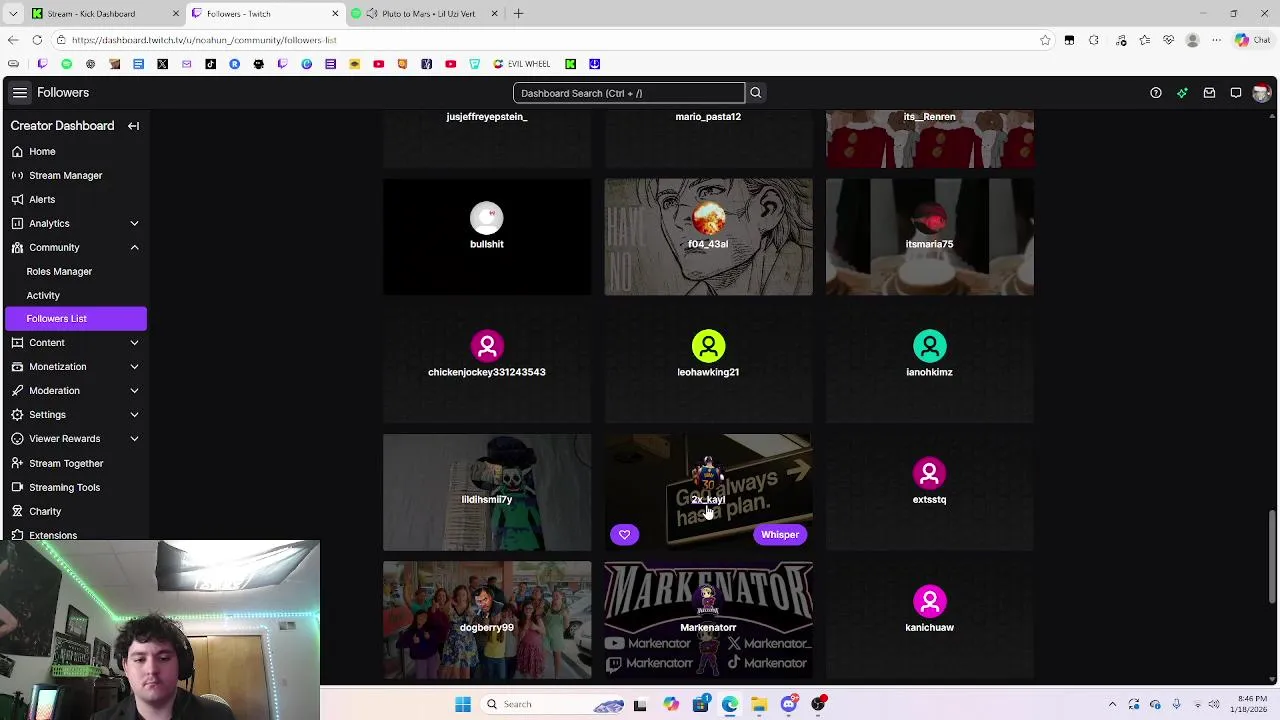Image resolution: width=1280 pixels, height=720 pixels.
Task: Collapse the Community sidebar section
Action: (x=134, y=247)
